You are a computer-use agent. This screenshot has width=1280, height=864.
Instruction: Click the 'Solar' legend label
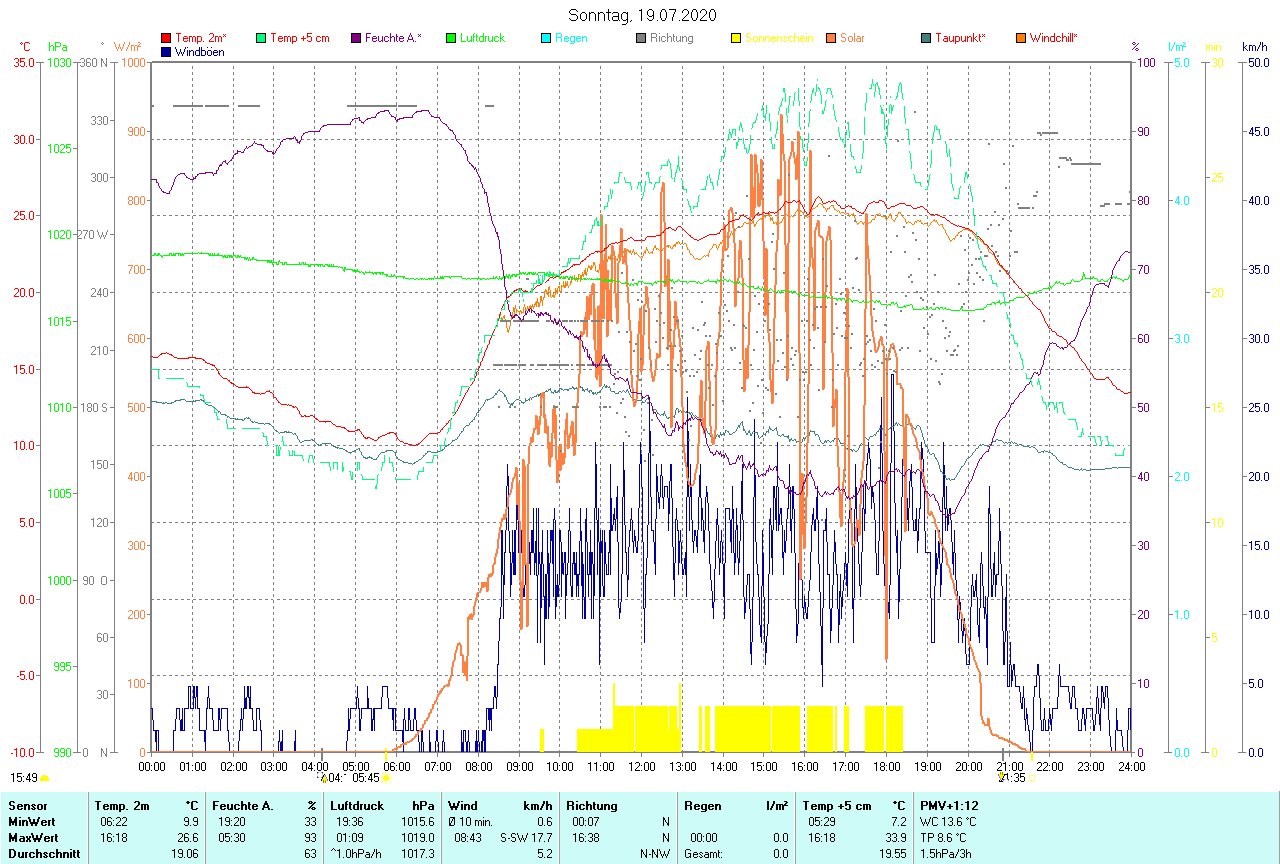pos(852,38)
